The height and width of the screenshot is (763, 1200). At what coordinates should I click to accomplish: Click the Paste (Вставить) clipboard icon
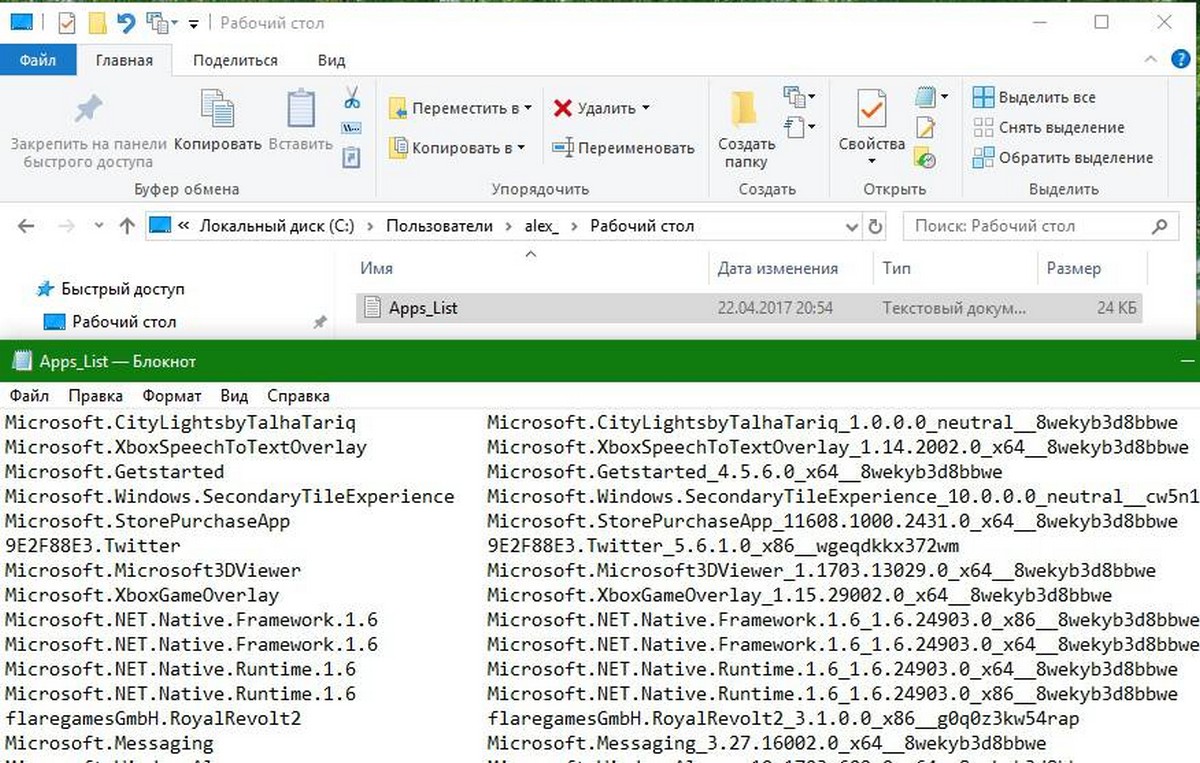click(300, 110)
